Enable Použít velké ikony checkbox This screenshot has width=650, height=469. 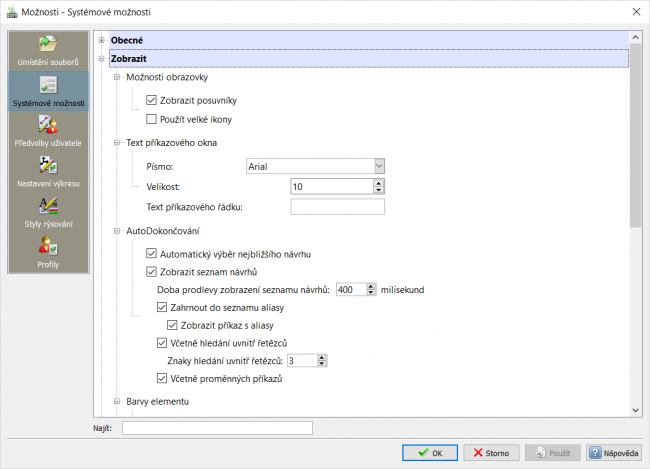pos(151,119)
